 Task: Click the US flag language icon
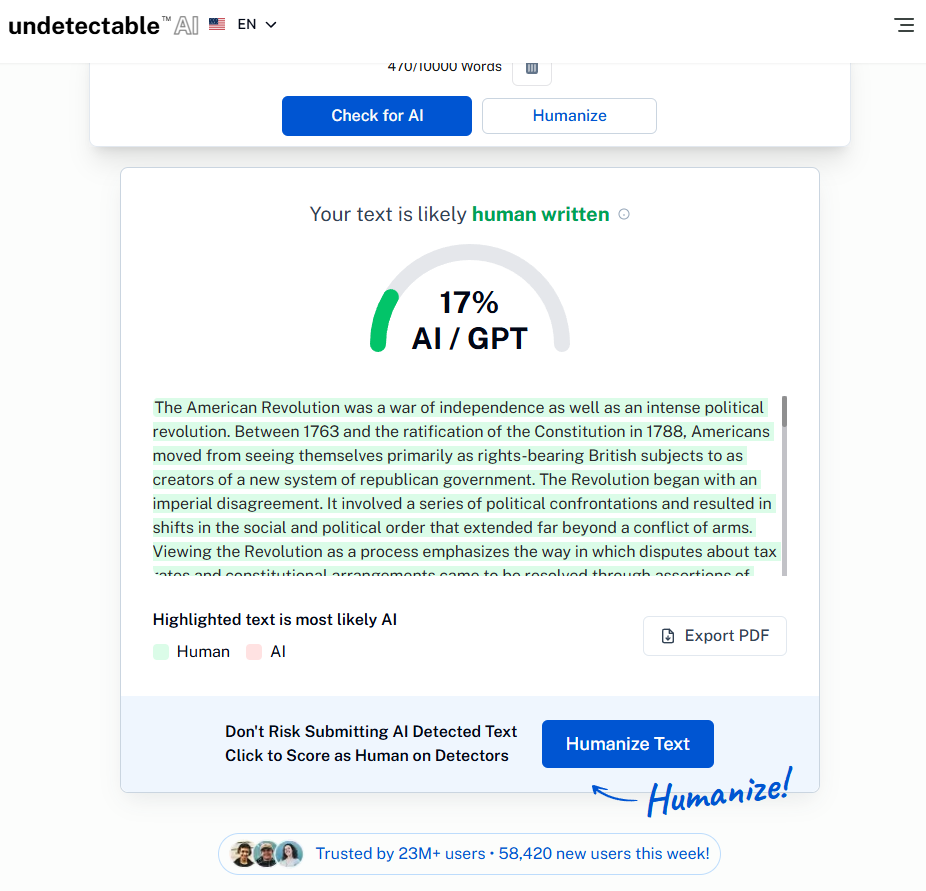(x=217, y=24)
